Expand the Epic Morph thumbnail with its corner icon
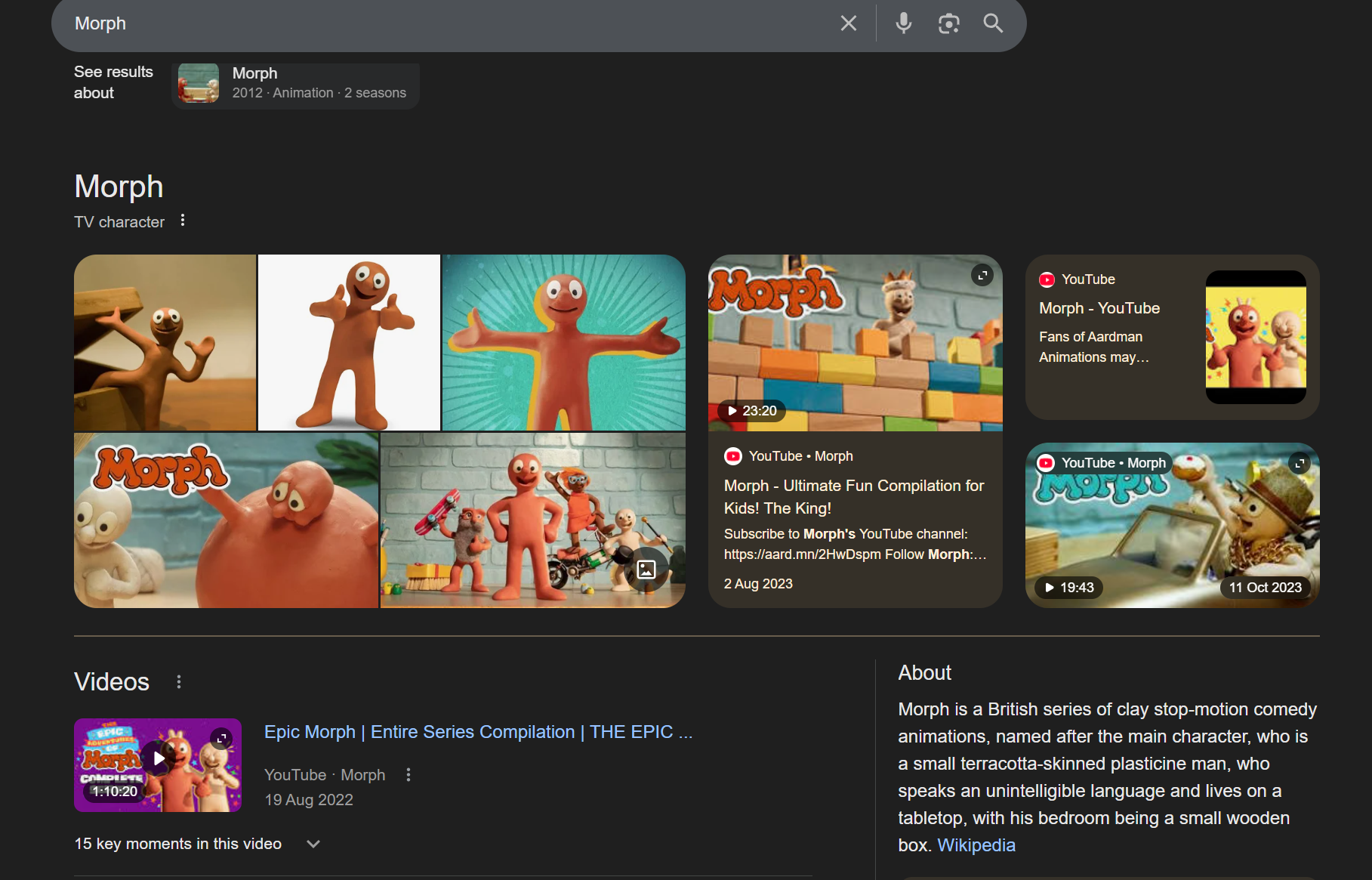The image size is (1372, 880). coord(221,738)
